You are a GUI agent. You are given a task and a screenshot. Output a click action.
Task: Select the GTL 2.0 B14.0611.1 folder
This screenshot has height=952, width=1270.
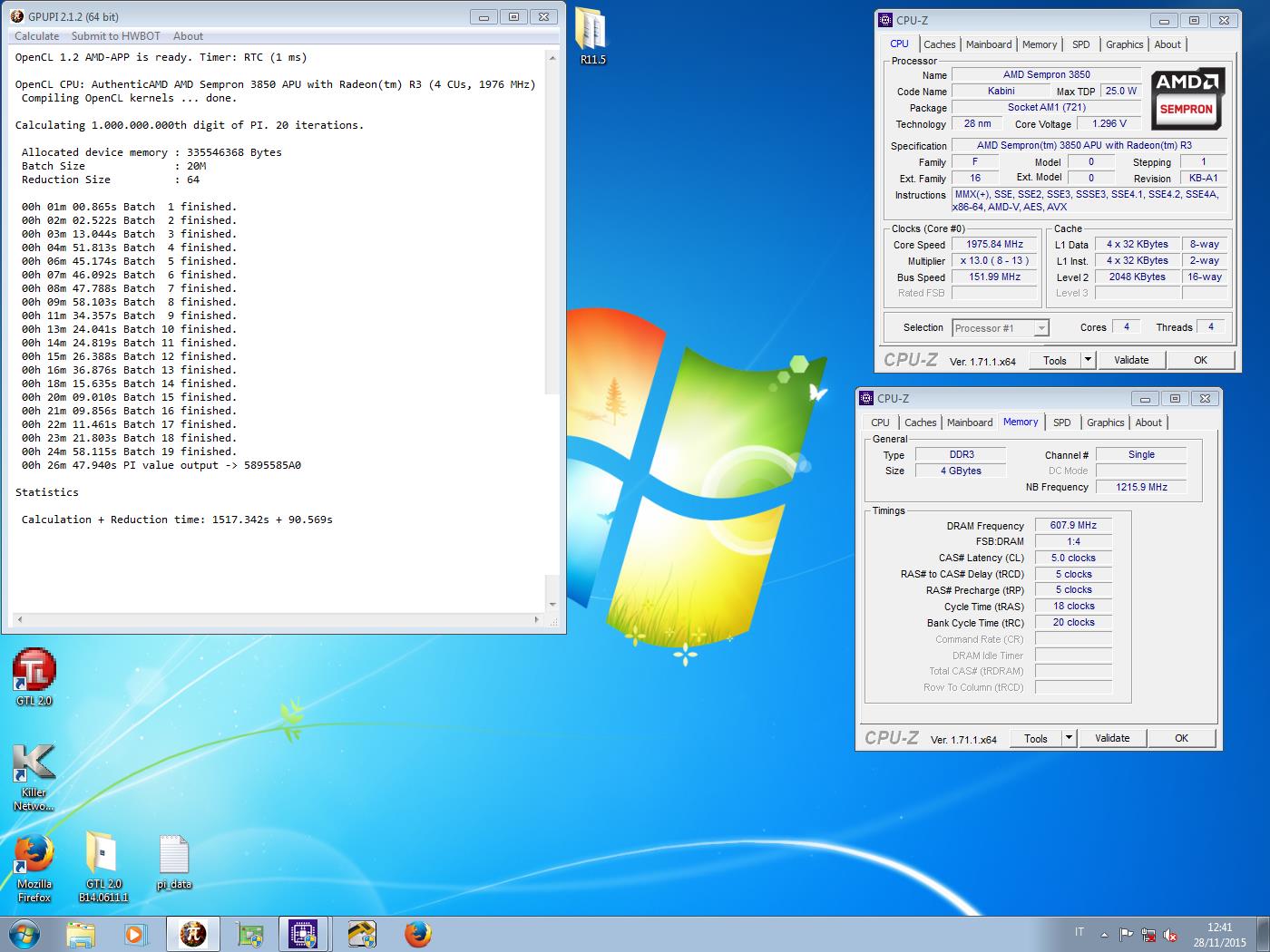[103, 868]
